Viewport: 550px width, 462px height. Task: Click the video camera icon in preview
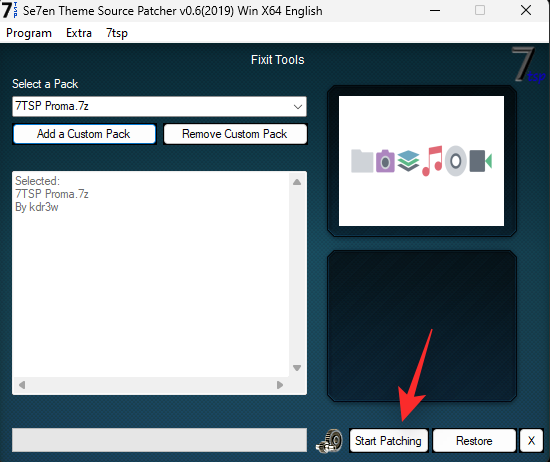[481, 161]
